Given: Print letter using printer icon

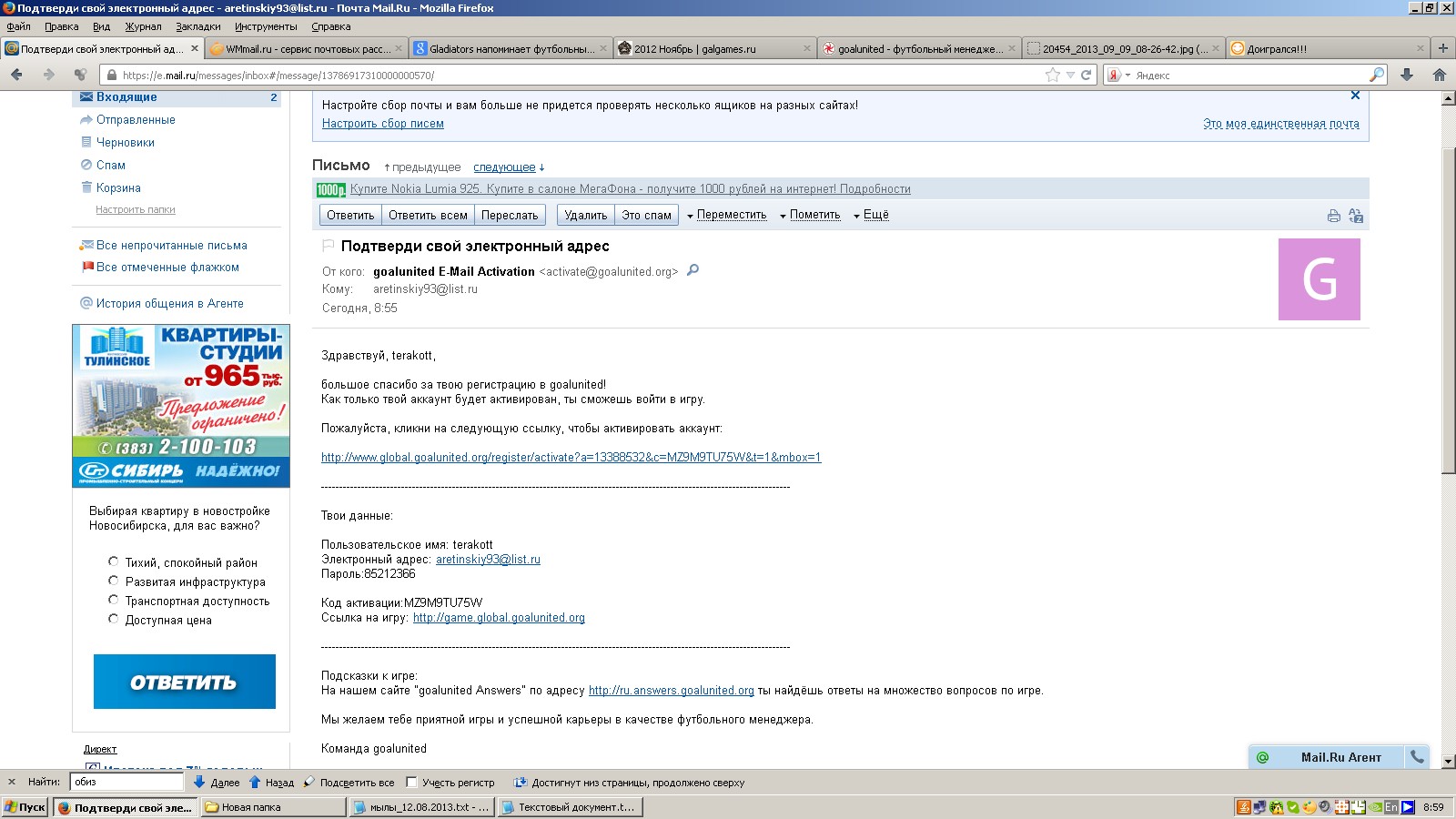Looking at the screenshot, I should pos(1333,216).
